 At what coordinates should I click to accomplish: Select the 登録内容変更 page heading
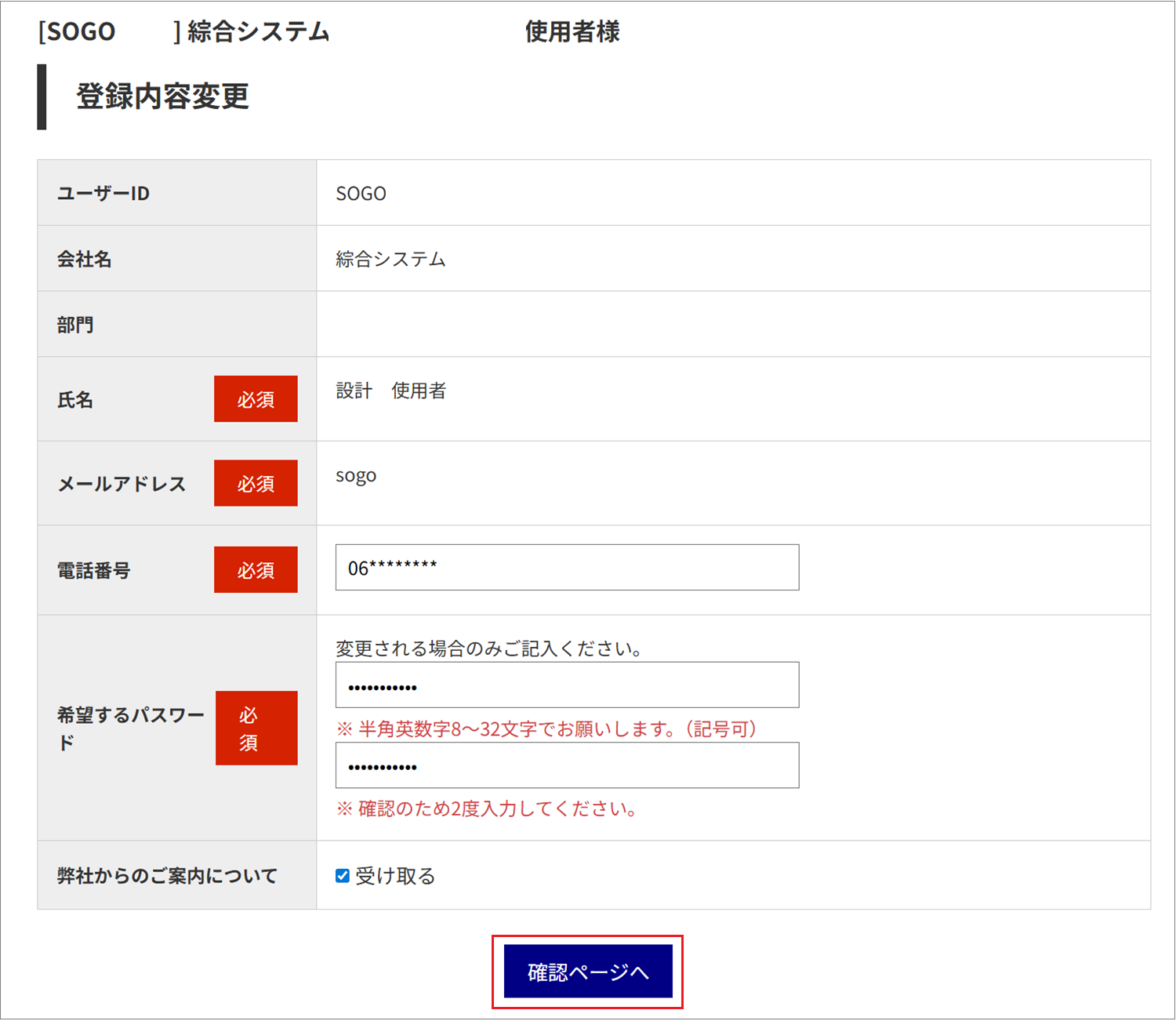[162, 96]
